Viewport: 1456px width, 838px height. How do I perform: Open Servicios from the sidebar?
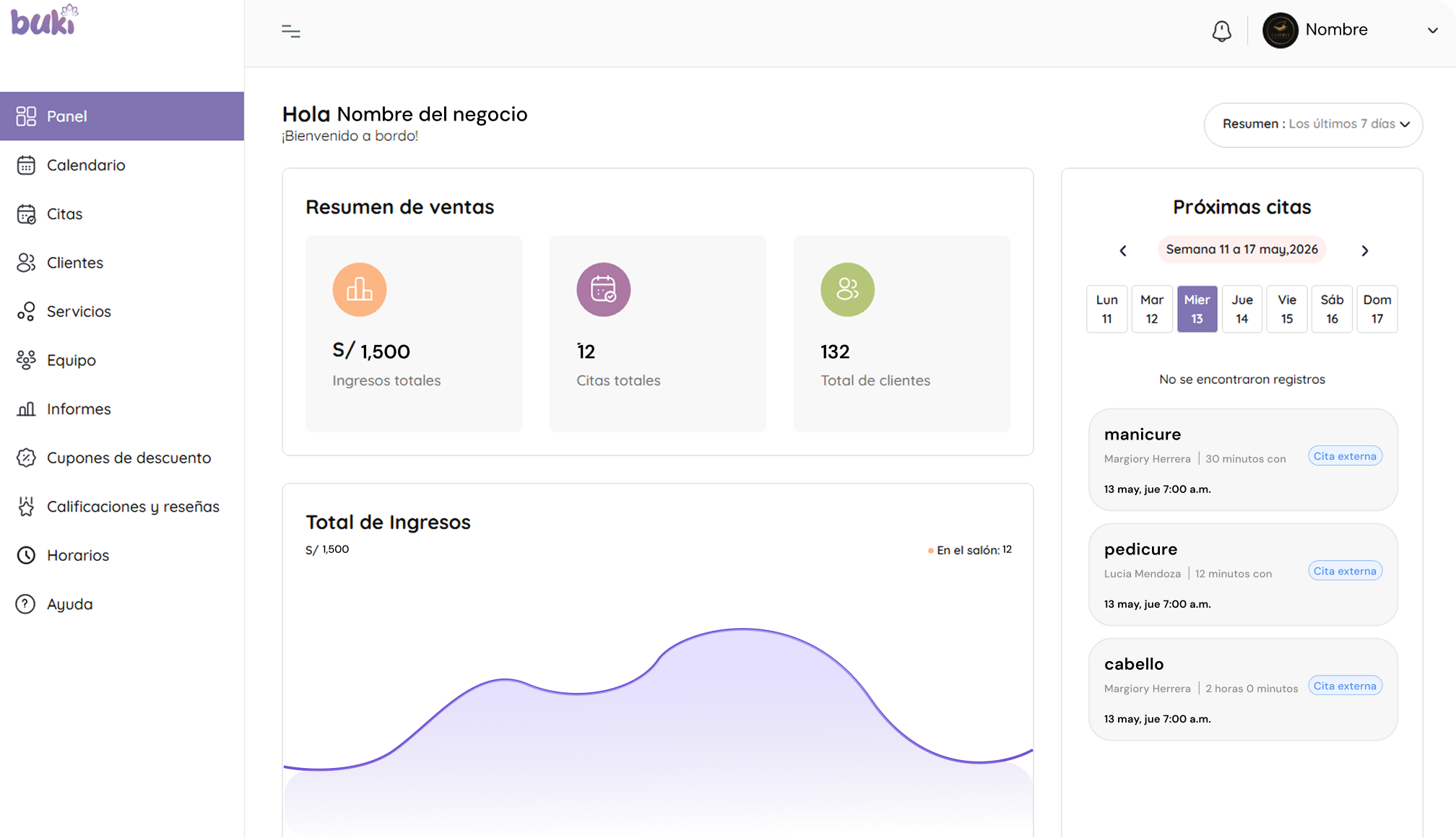click(122, 312)
